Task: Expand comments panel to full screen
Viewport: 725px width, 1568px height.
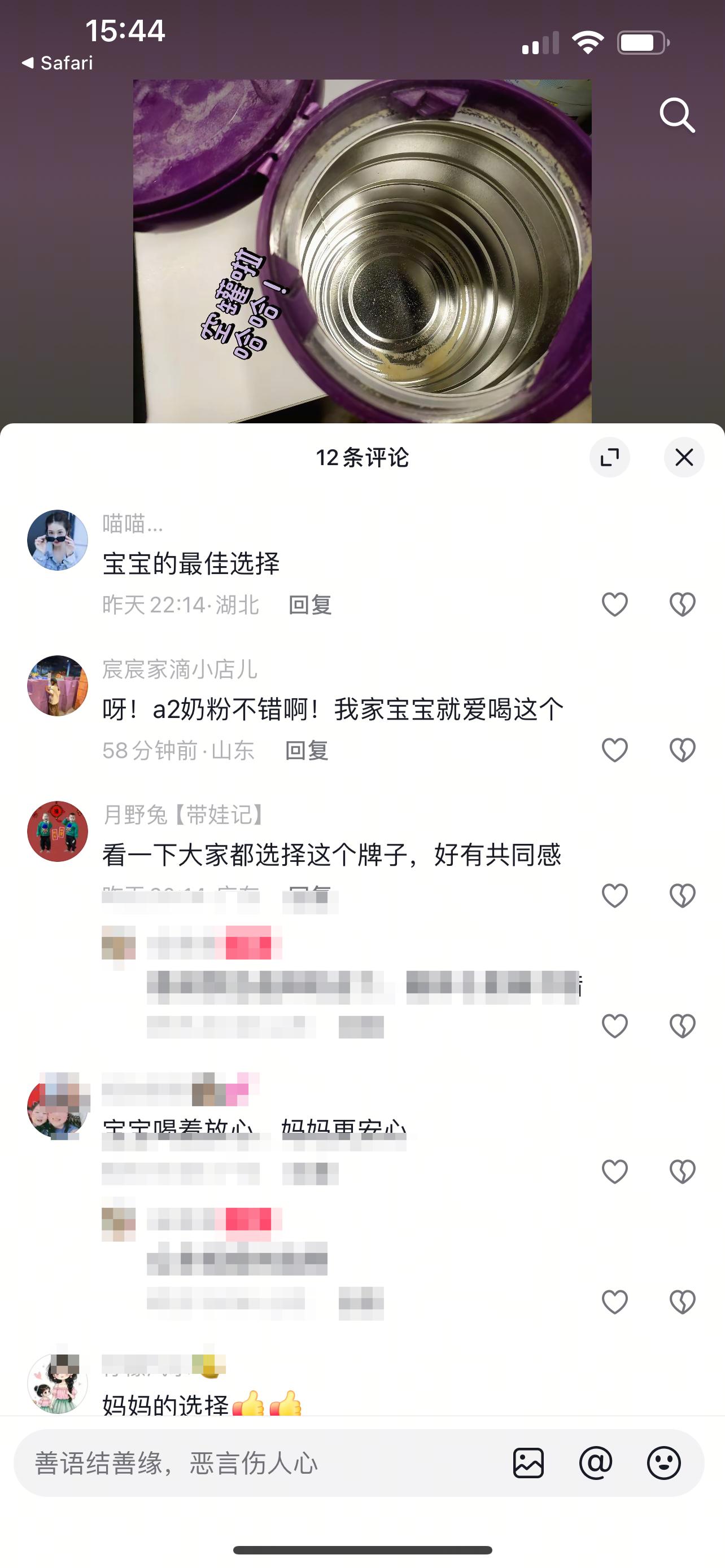Action: coord(609,457)
